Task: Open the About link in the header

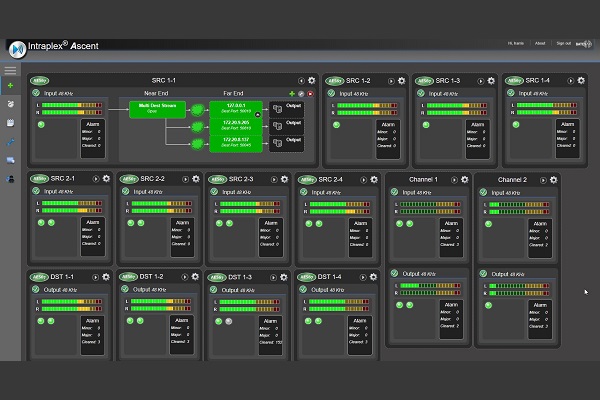Action: tap(540, 43)
